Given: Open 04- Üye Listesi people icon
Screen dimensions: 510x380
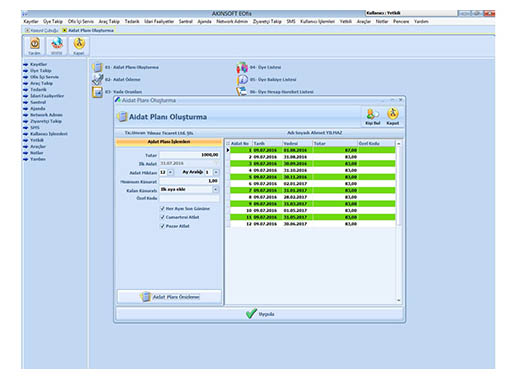Looking at the screenshot, I should 242,67.
